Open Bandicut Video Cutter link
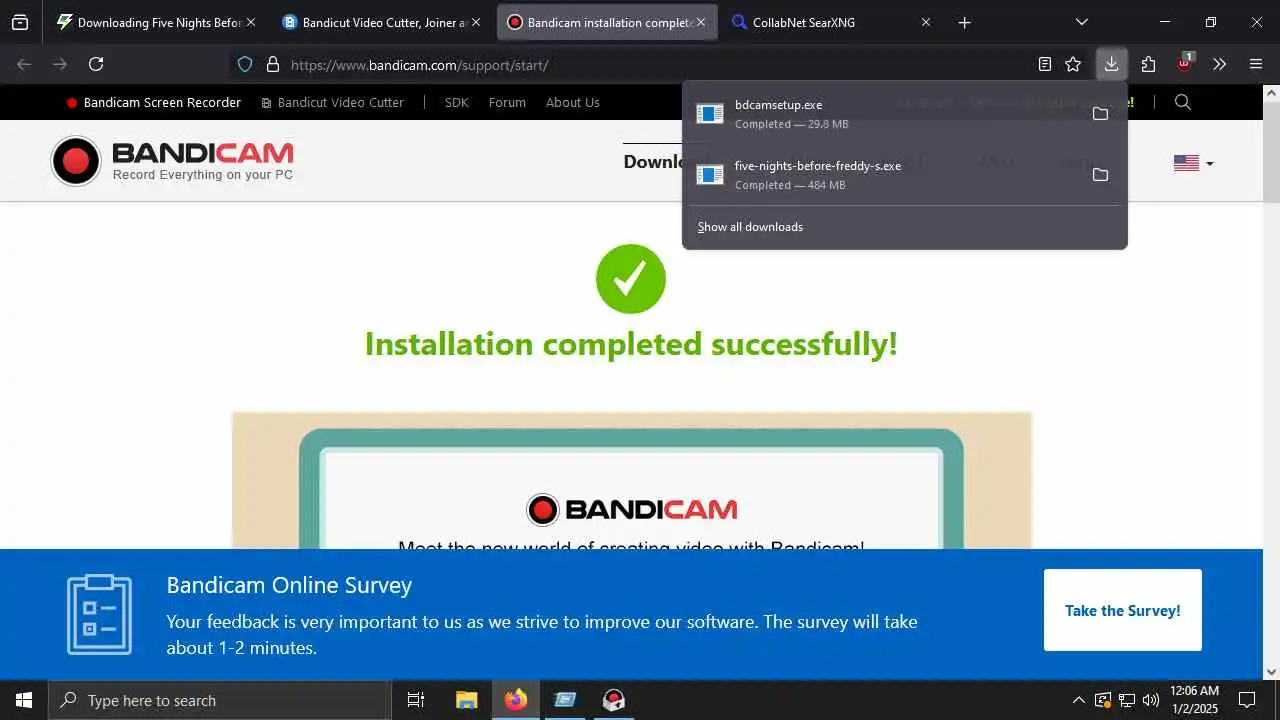 click(x=332, y=102)
